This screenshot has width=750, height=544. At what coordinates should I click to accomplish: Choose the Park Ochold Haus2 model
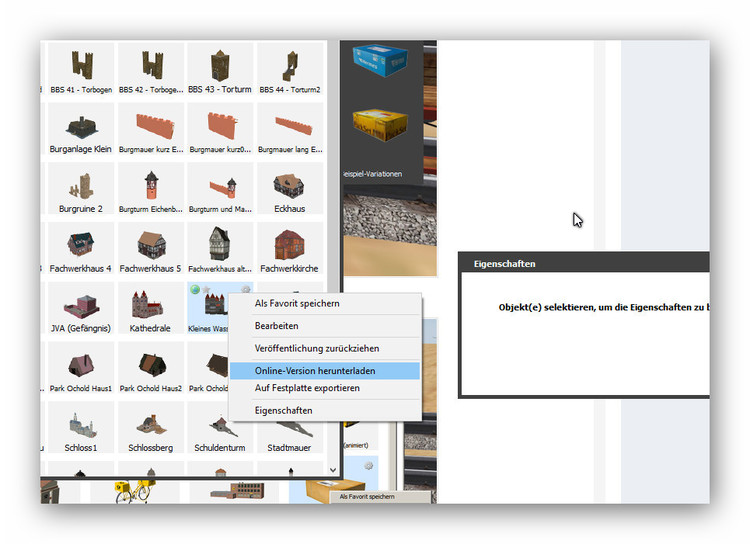[151, 368]
